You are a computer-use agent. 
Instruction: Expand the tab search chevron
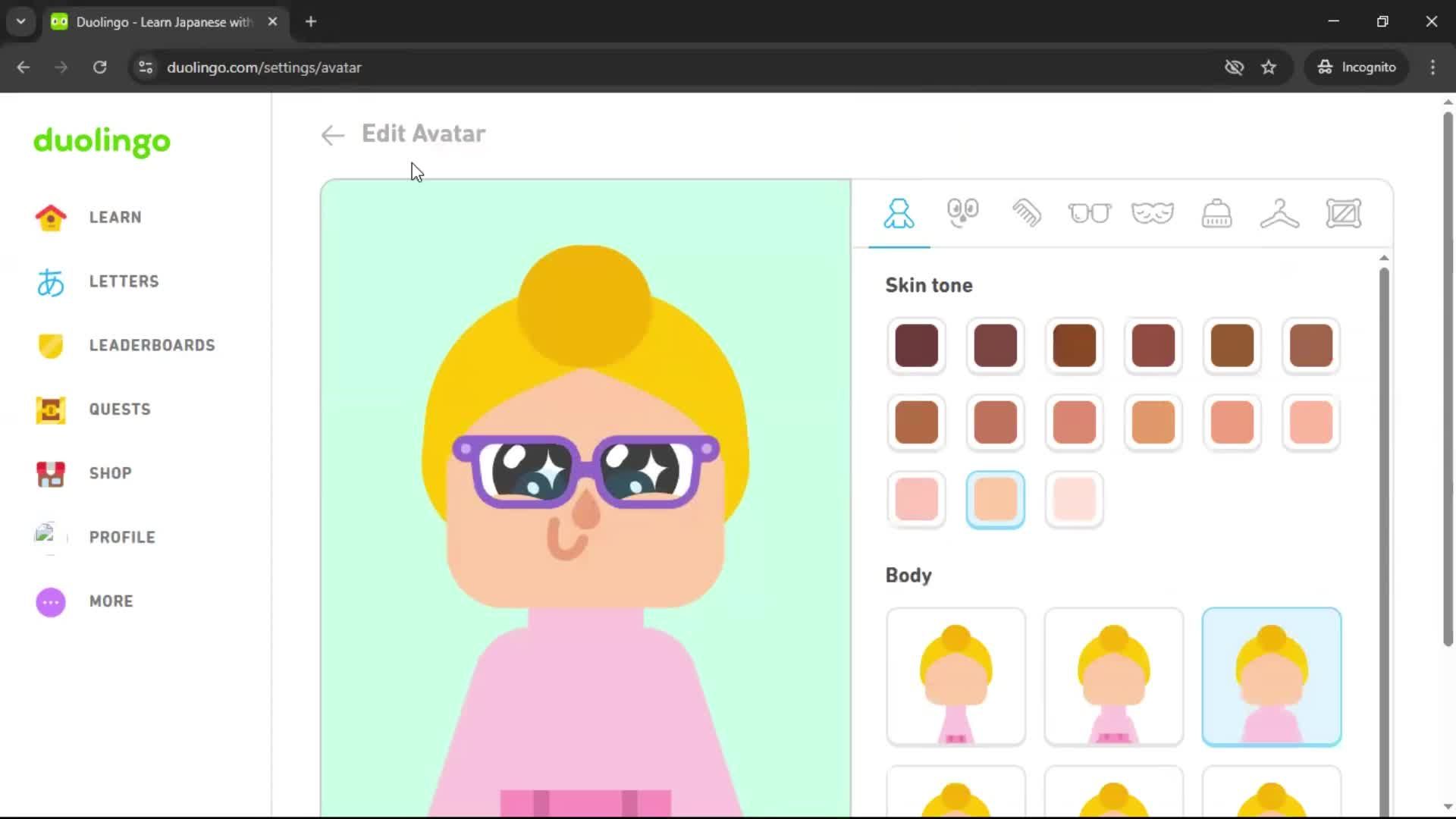pos(20,21)
